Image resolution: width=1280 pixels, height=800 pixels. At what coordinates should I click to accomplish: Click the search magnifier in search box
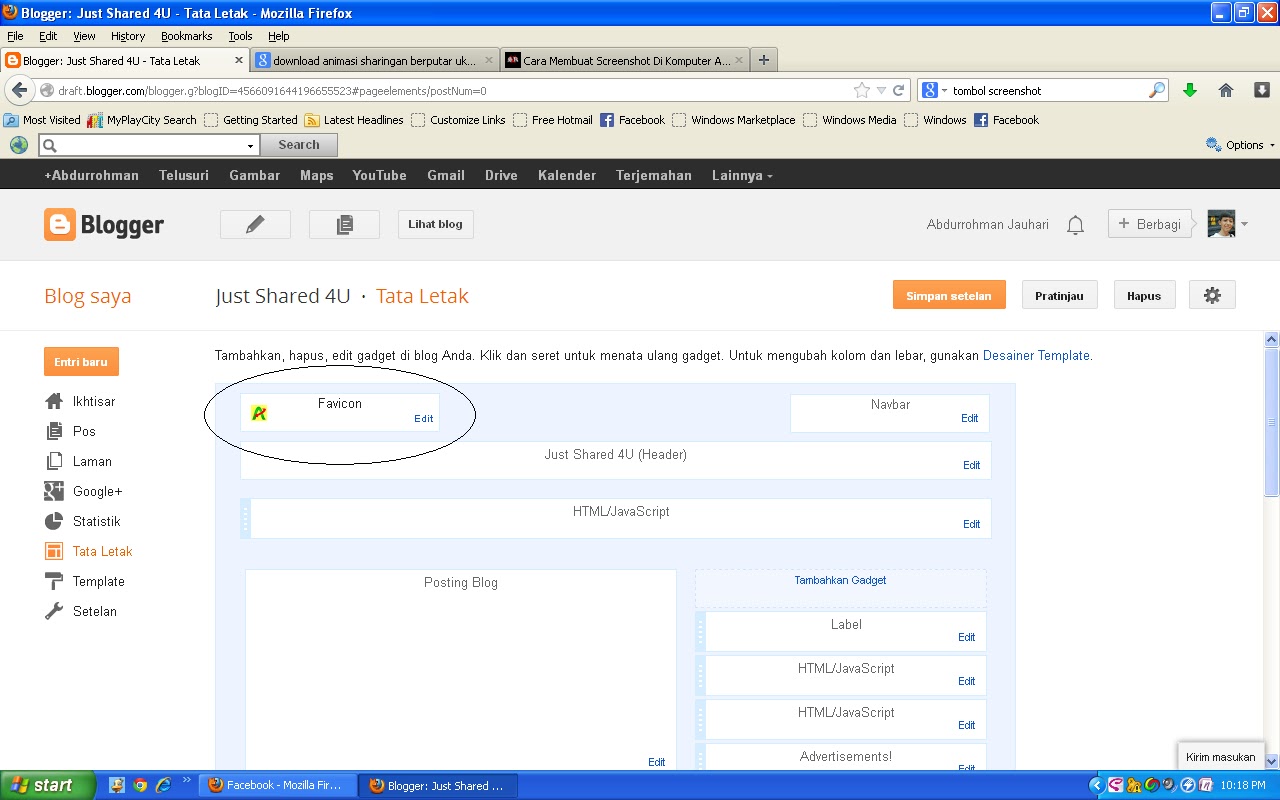click(1156, 90)
